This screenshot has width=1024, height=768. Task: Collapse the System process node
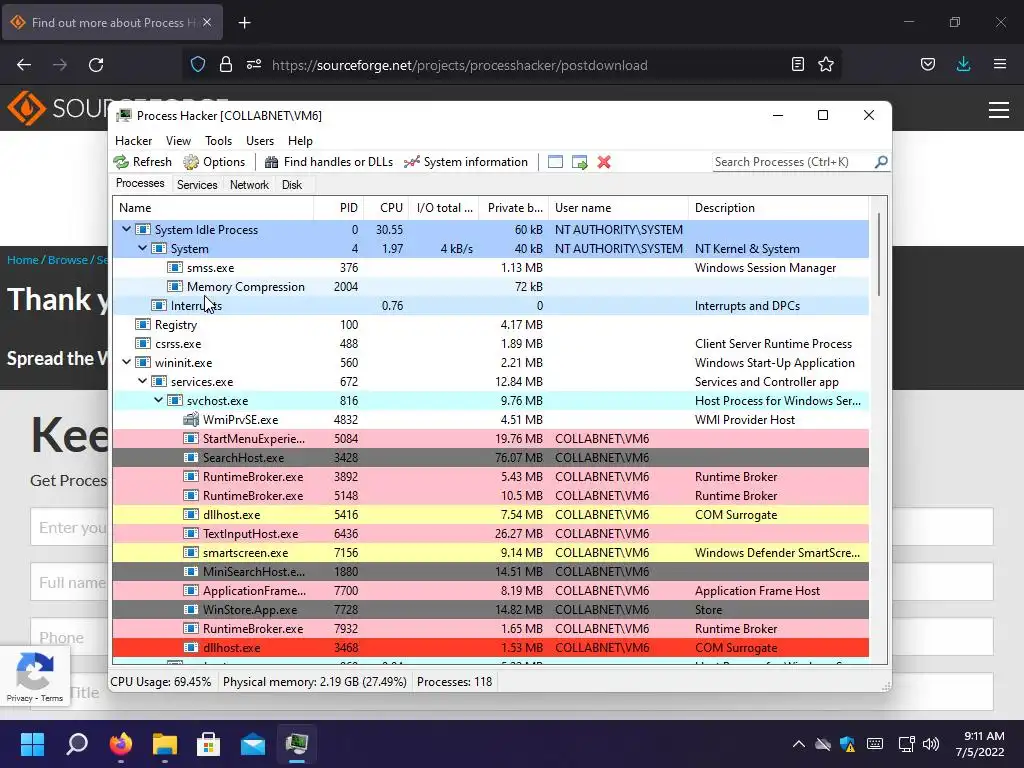[142, 248]
